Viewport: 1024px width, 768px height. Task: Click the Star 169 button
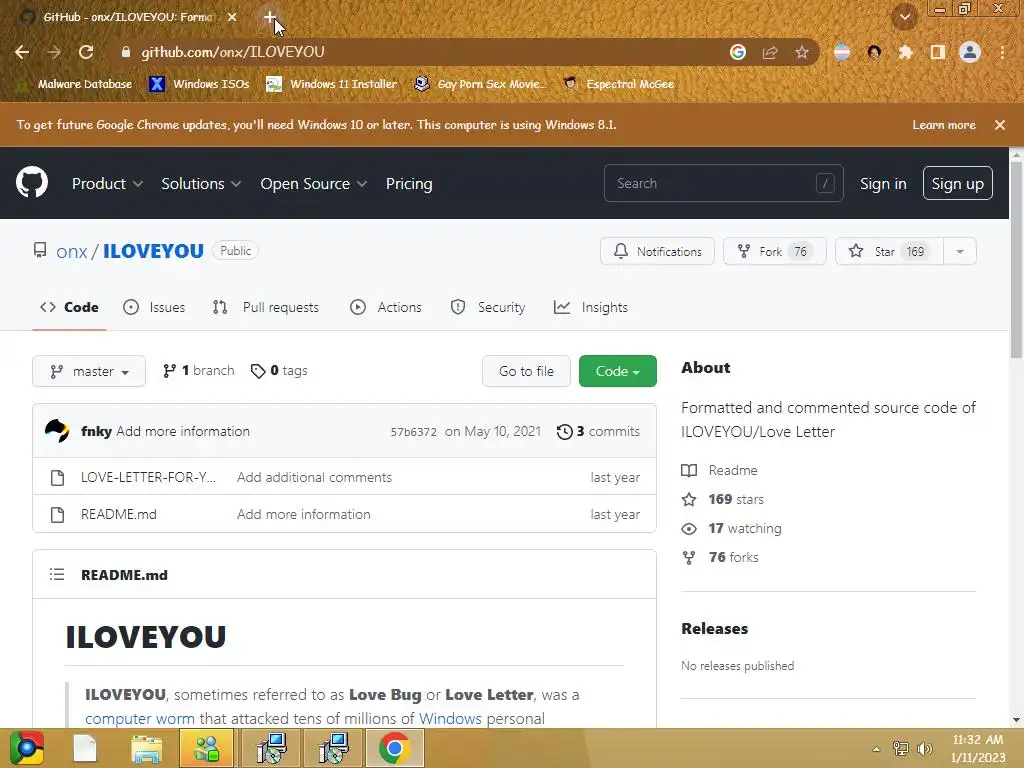(889, 251)
